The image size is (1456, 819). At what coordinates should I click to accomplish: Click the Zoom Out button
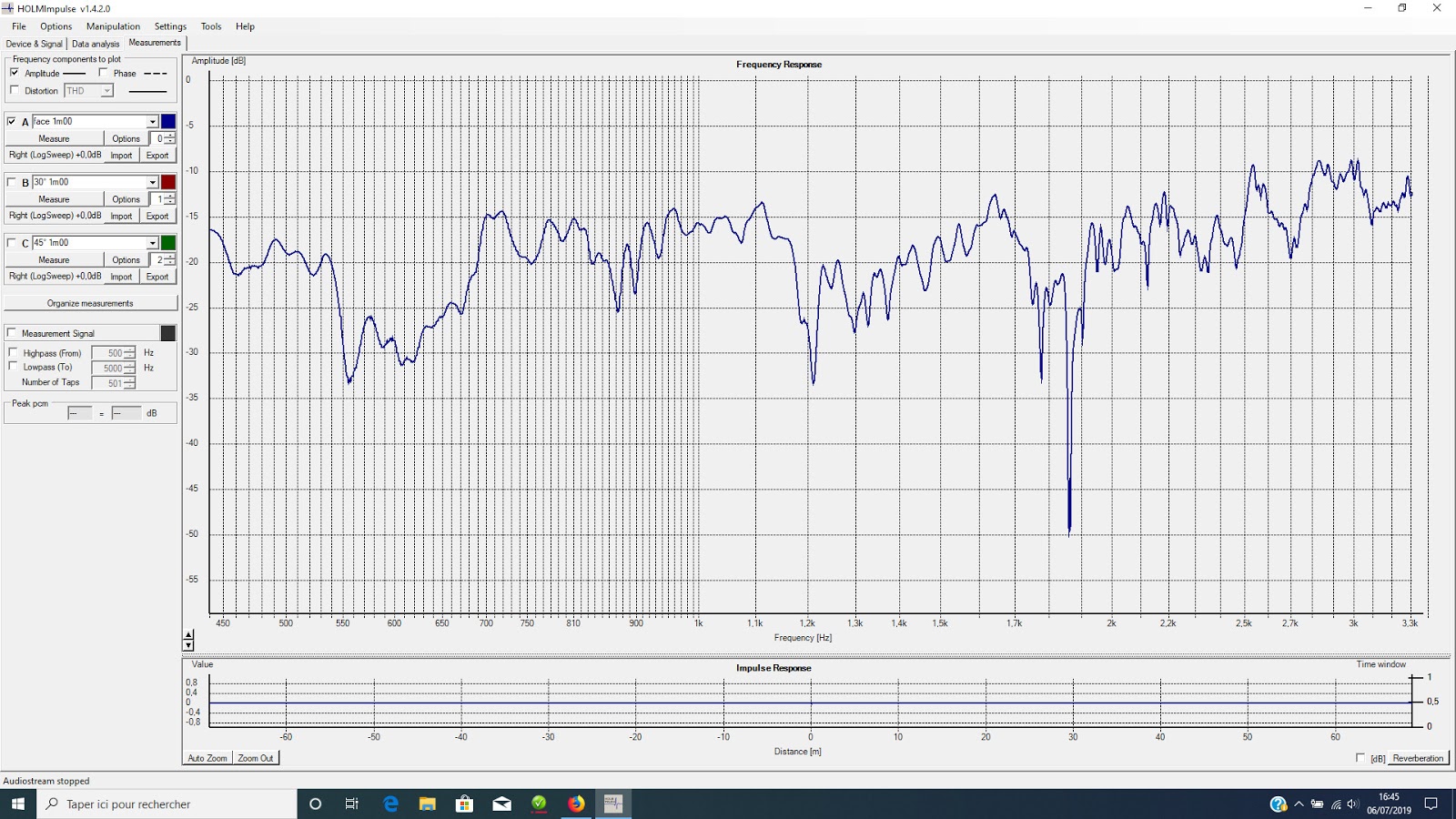click(255, 758)
